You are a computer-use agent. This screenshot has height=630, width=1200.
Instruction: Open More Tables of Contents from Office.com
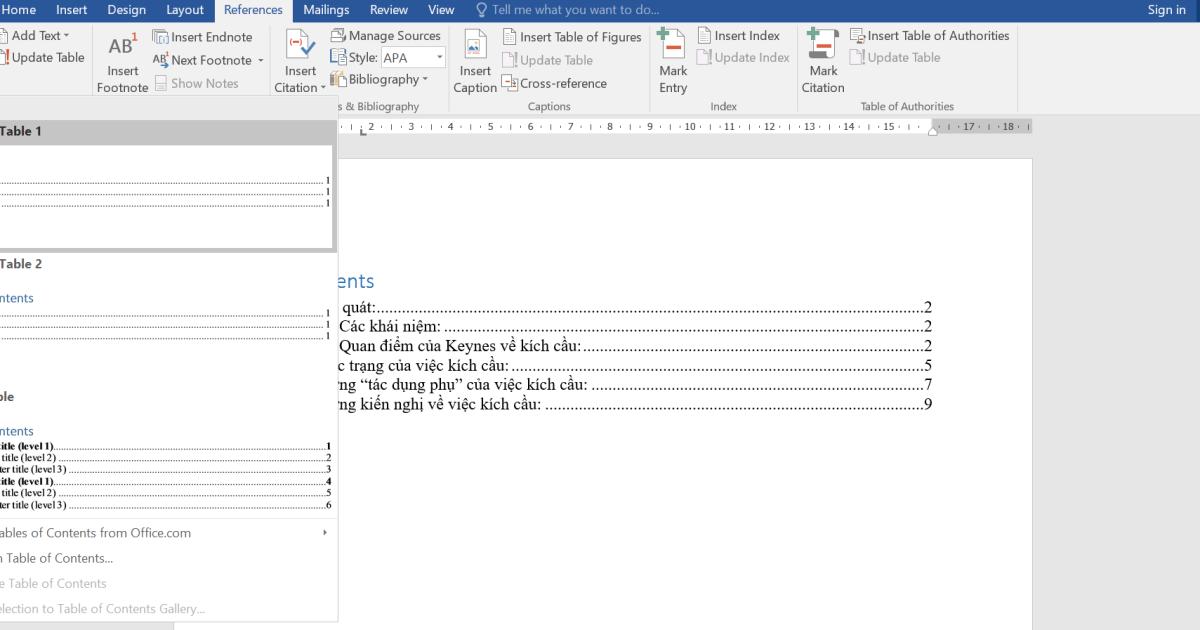[x=166, y=533]
